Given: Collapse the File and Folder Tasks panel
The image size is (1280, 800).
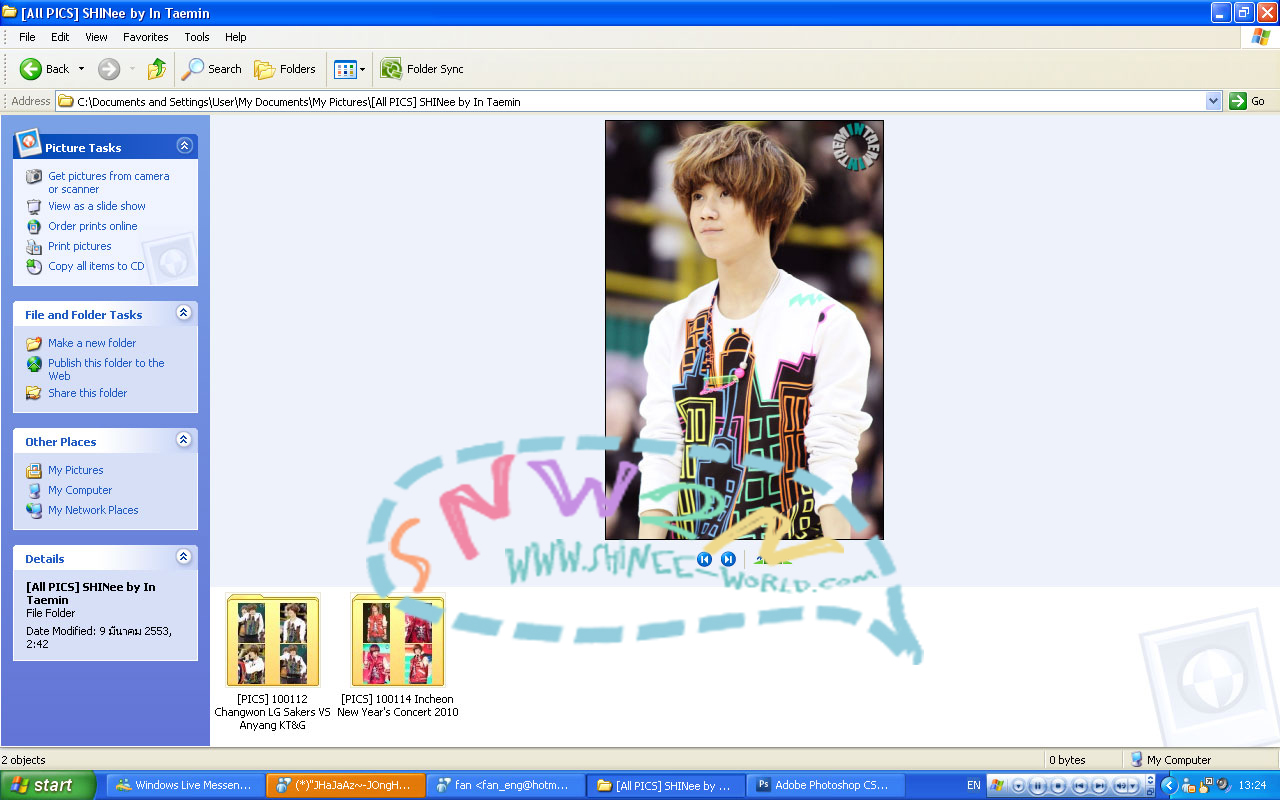Looking at the screenshot, I should [184, 313].
